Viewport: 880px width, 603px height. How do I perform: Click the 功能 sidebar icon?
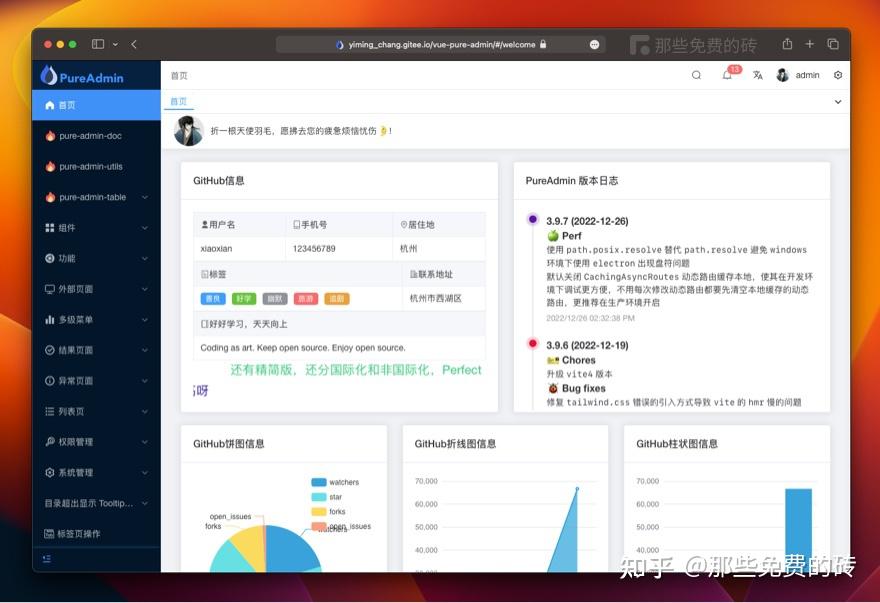[49, 258]
